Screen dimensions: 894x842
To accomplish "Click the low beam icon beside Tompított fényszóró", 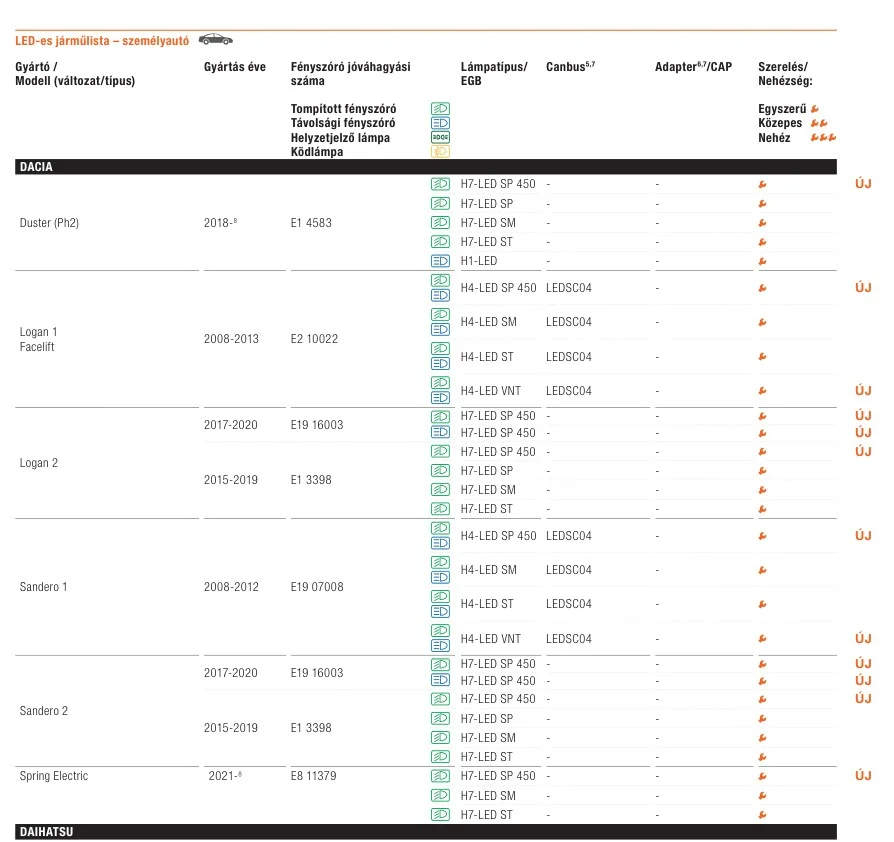I will 440,108.
